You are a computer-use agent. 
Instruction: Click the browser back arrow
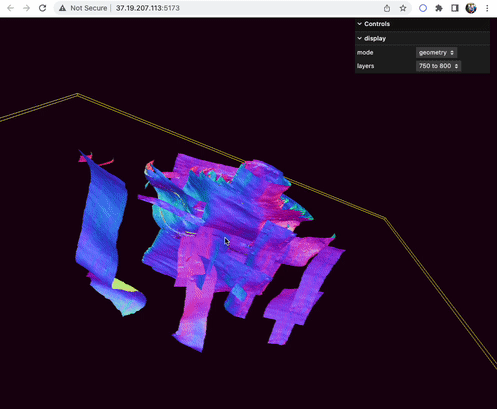tap(11, 8)
